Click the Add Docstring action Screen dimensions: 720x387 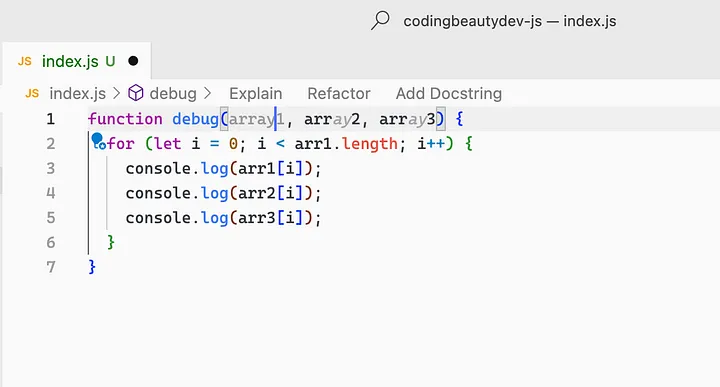[449, 94]
